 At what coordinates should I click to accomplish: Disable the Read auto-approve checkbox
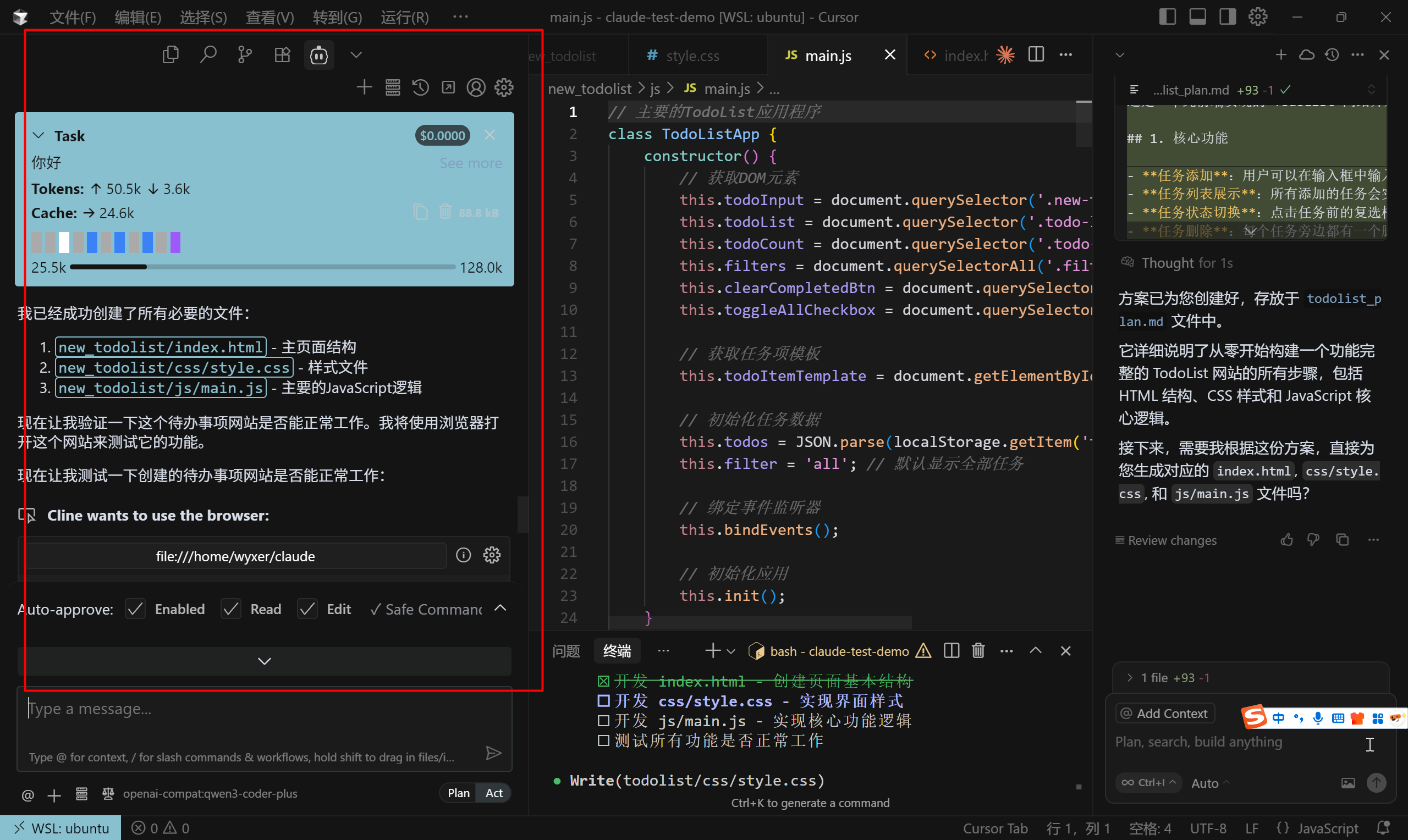(x=230, y=609)
